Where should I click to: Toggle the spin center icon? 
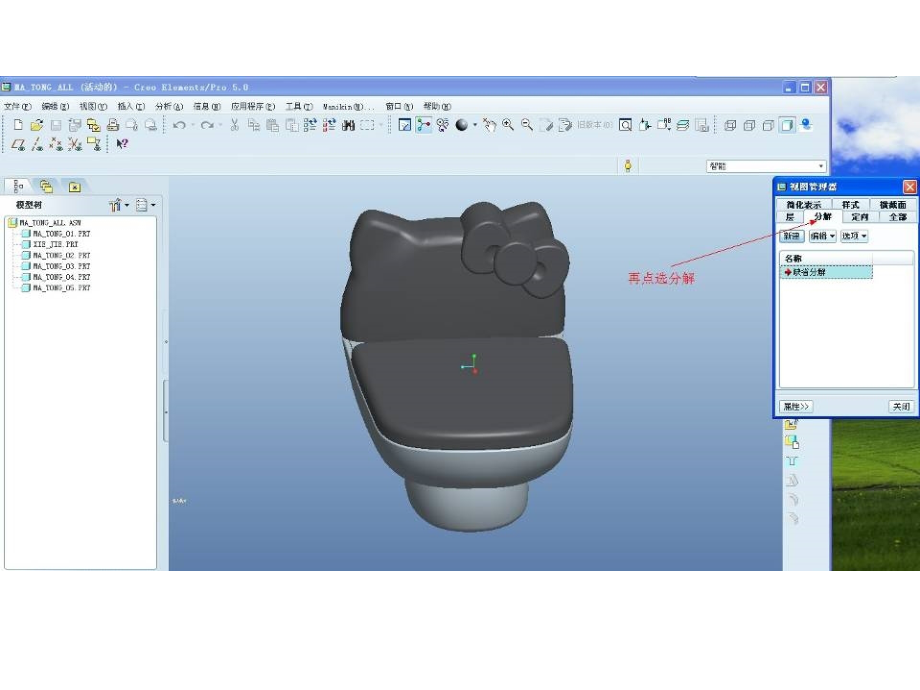coord(424,125)
